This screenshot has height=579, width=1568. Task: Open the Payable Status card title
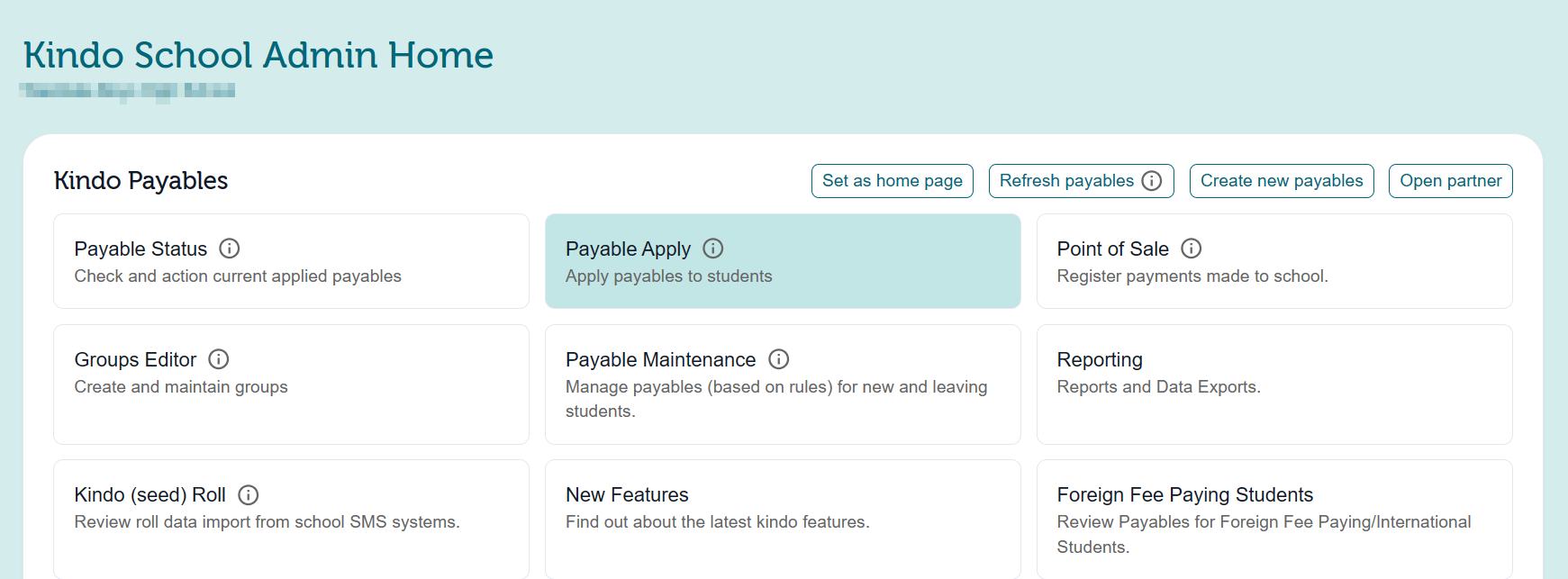140,249
